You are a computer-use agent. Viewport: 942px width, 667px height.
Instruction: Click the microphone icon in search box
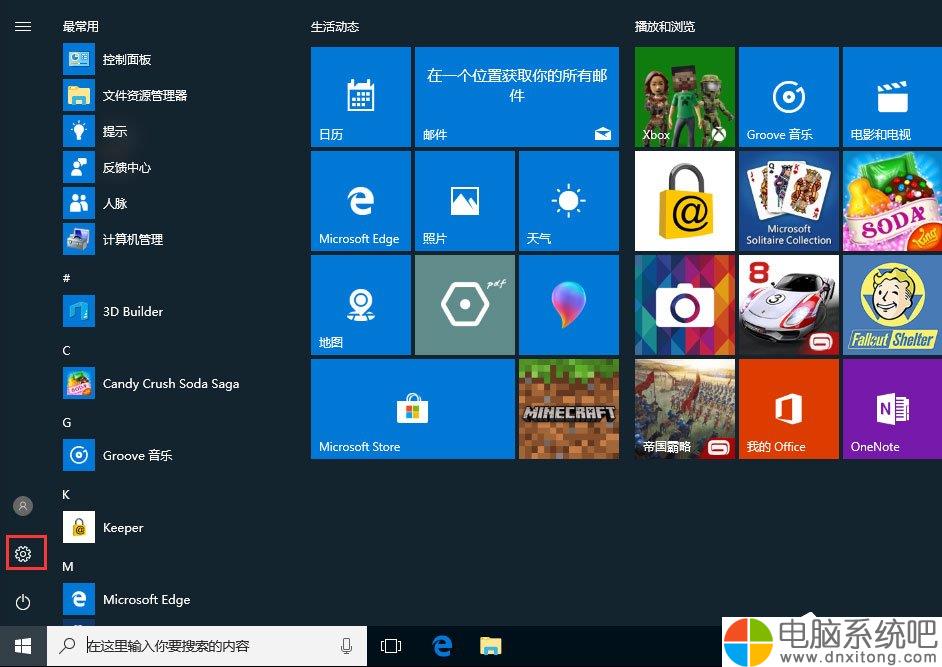click(346, 646)
